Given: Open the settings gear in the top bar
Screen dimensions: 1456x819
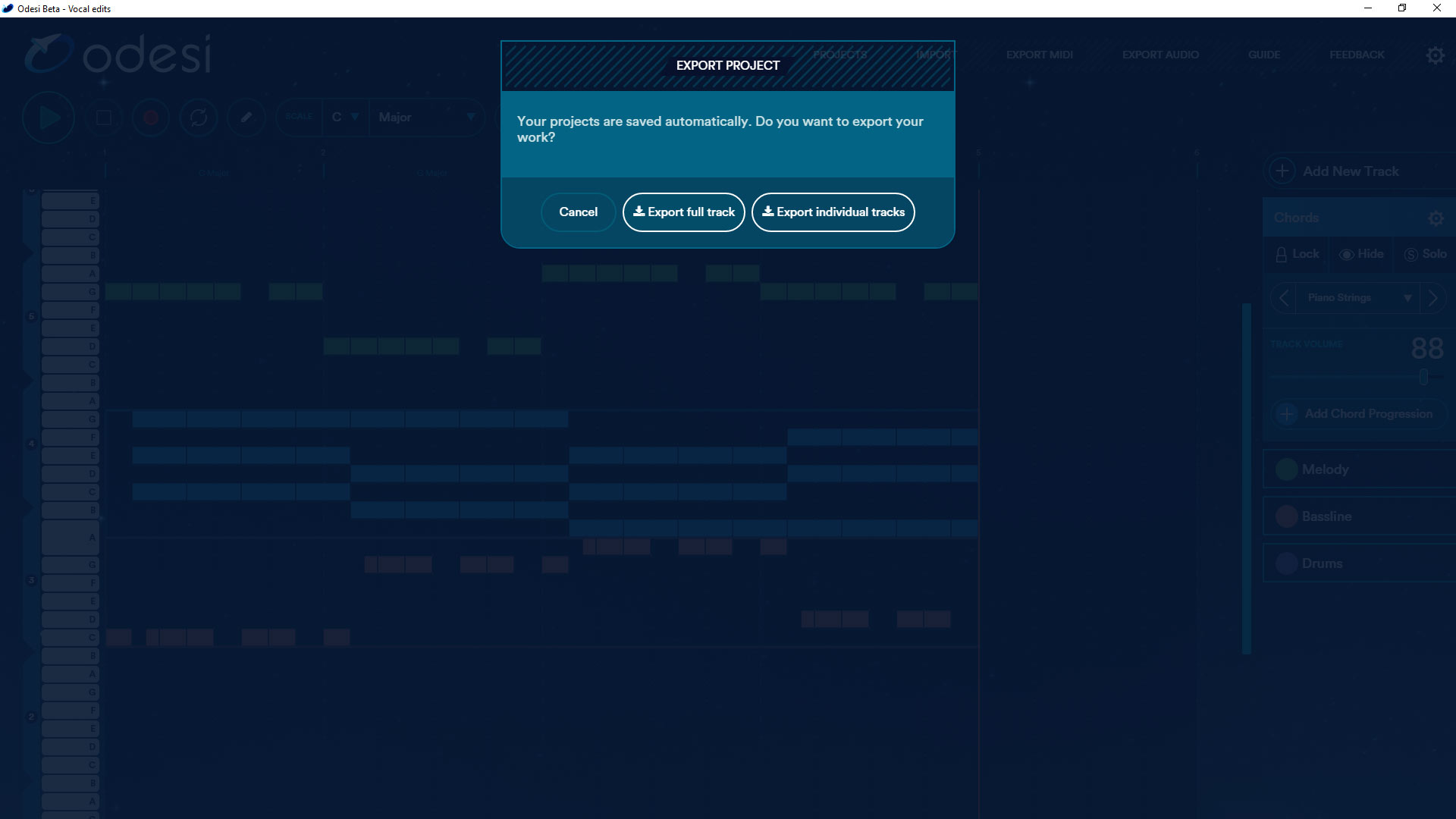Looking at the screenshot, I should (1436, 55).
